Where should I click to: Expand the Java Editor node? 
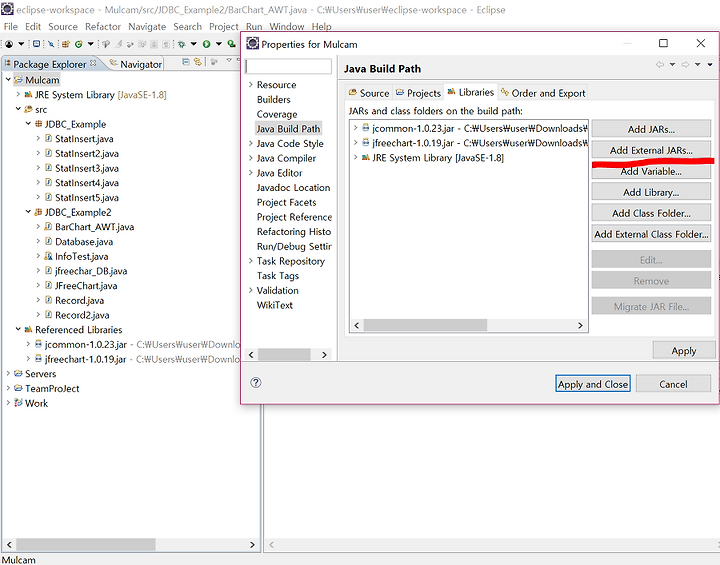251,173
